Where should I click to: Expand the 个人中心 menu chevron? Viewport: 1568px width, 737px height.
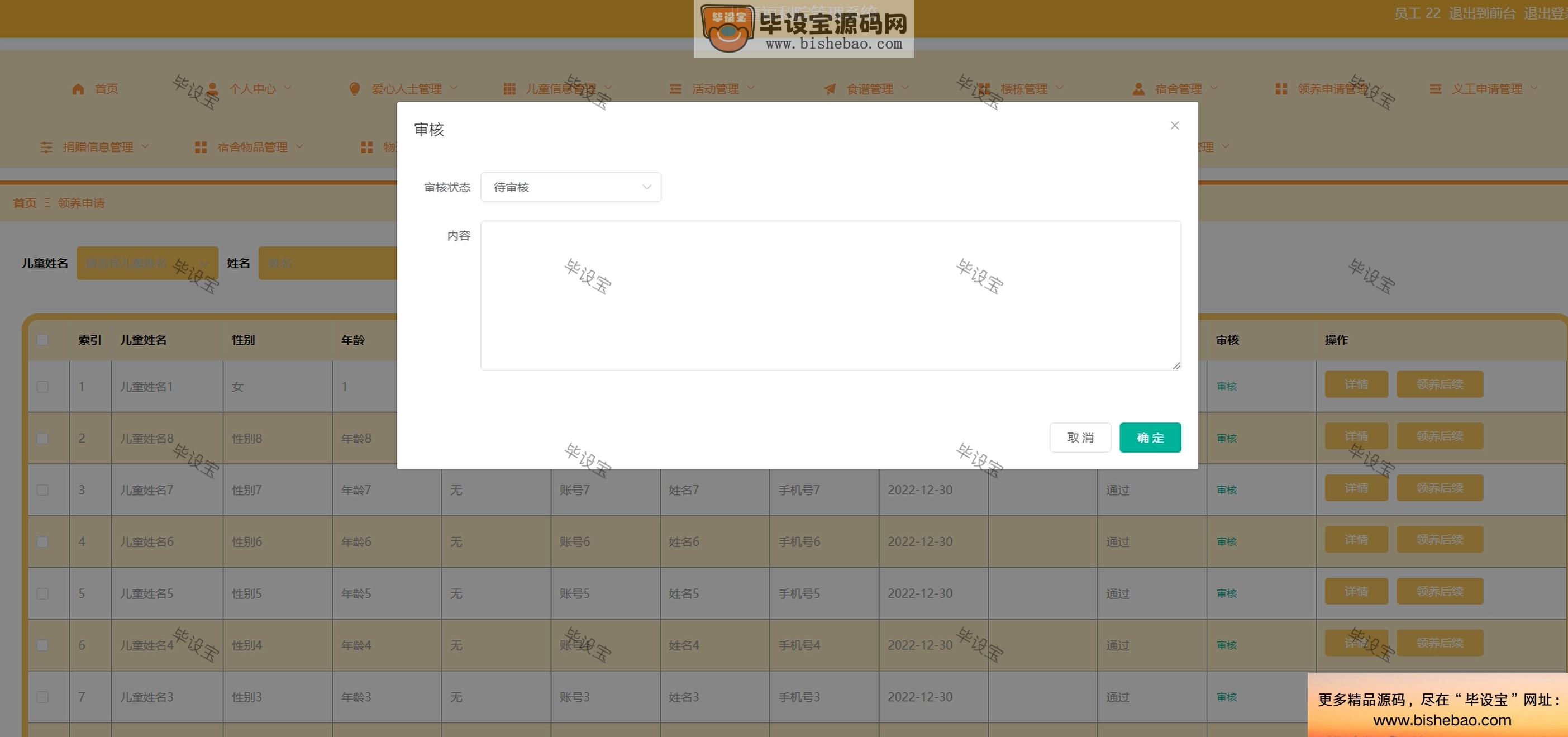(288, 88)
